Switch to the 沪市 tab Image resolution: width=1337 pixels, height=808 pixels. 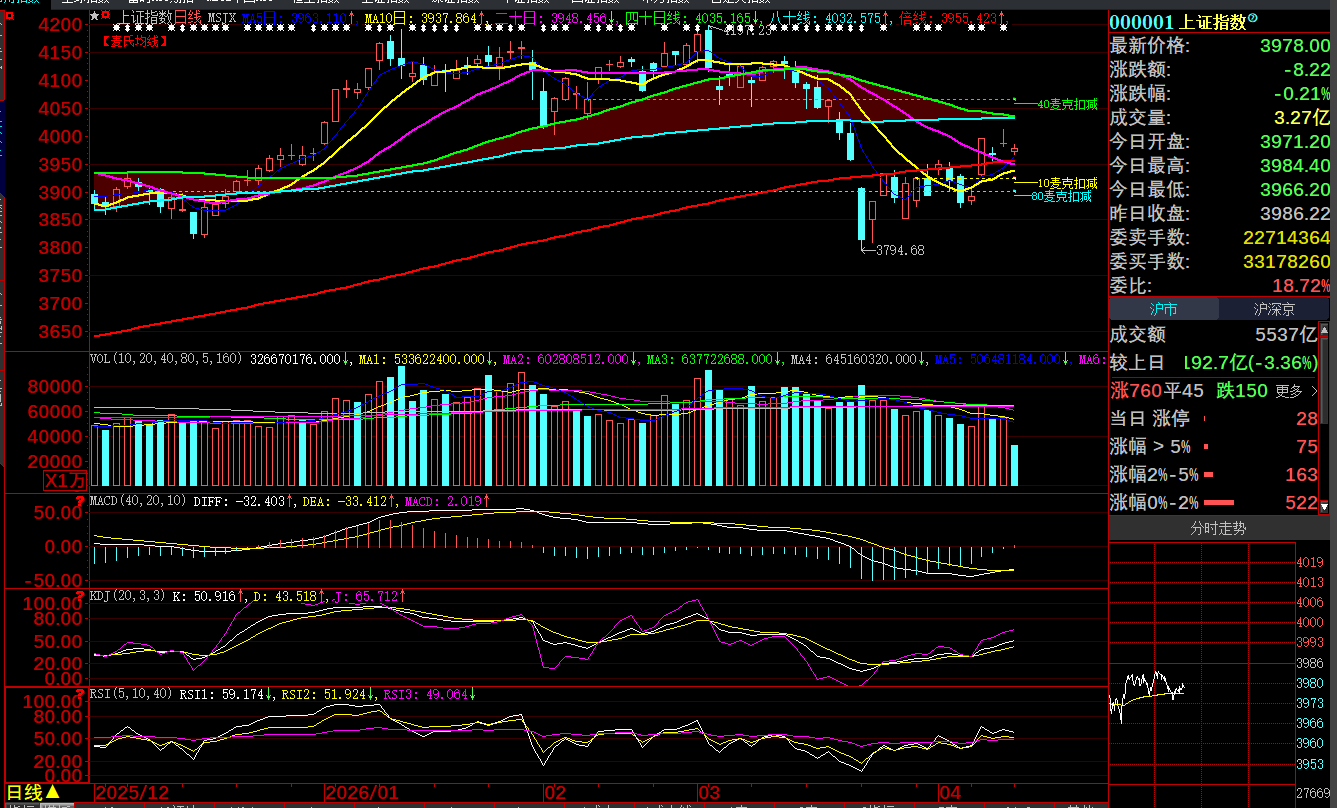(x=1164, y=309)
